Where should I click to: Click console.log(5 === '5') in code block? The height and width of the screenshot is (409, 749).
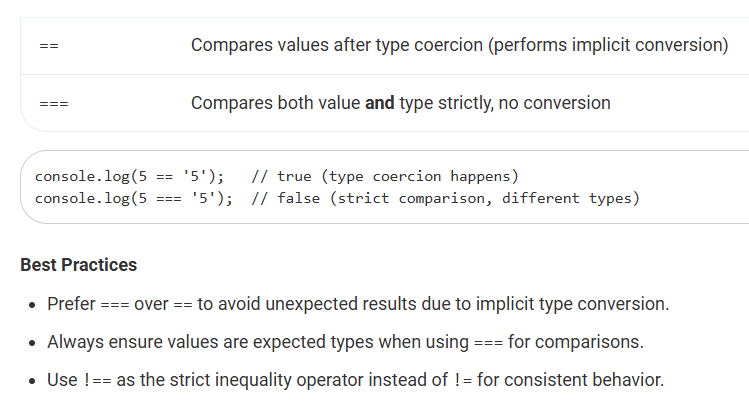(134, 198)
